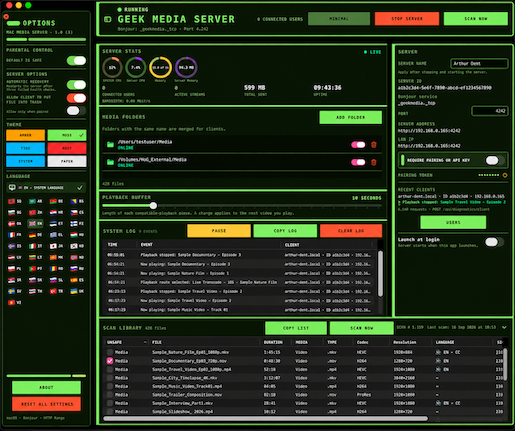The width and height of the screenshot is (515, 431).
Task: Click the folder icon of /Users/testuser/Media
Action: point(110,144)
